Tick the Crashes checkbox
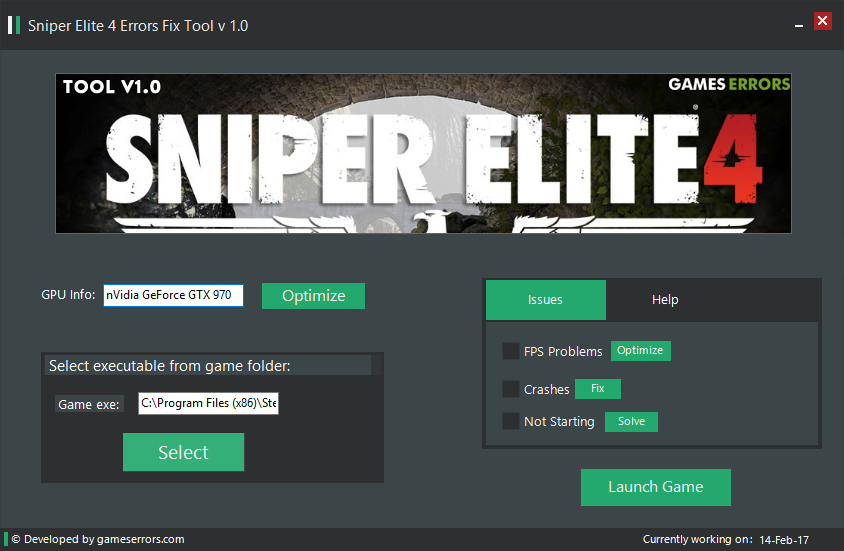Image resolution: width=844 pixels, height=551 pixels. coord(510,388)
